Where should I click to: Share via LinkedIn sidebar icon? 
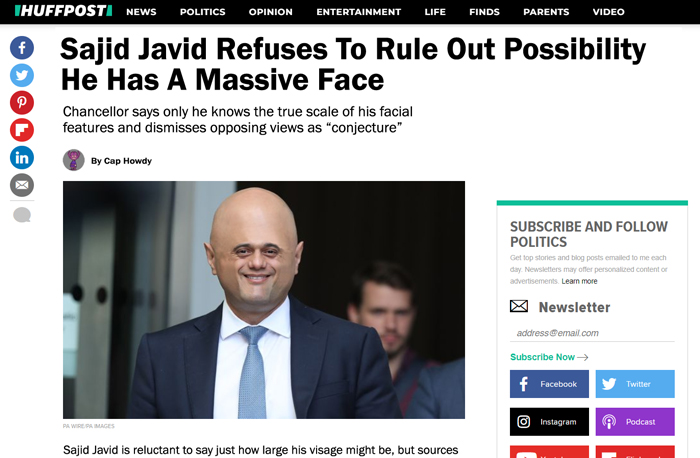(x=22, y=158)
